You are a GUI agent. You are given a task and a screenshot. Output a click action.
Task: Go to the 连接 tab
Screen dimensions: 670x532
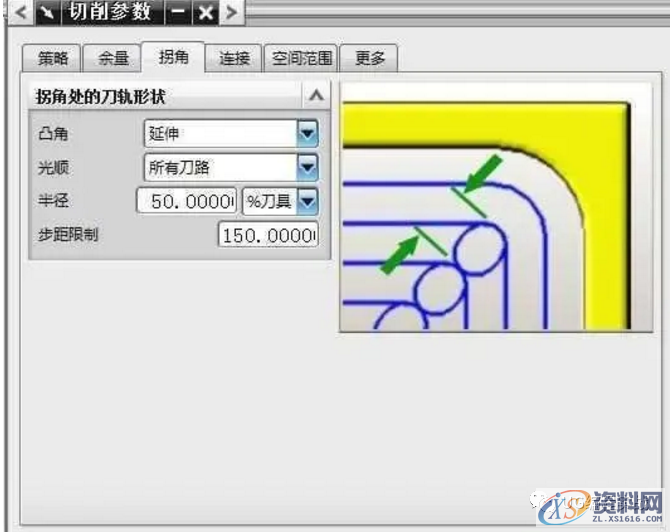tap(233, 58)
